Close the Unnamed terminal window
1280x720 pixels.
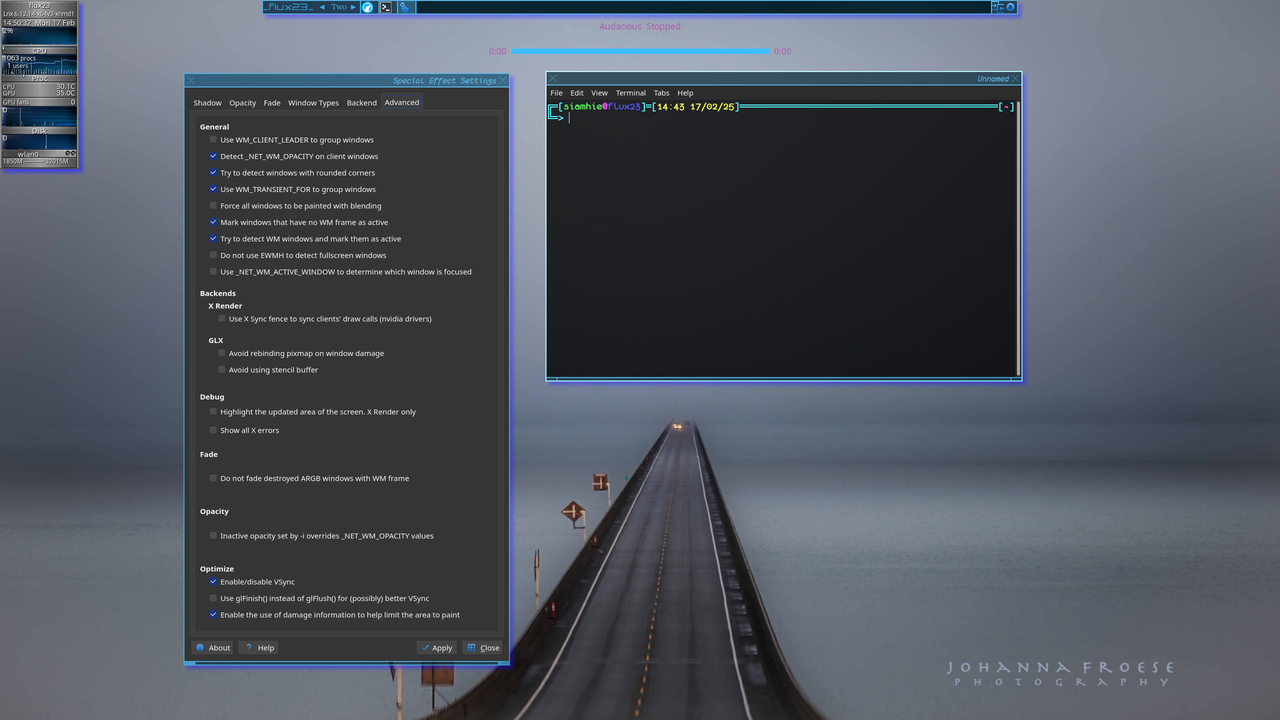(x=1016, y=78)
